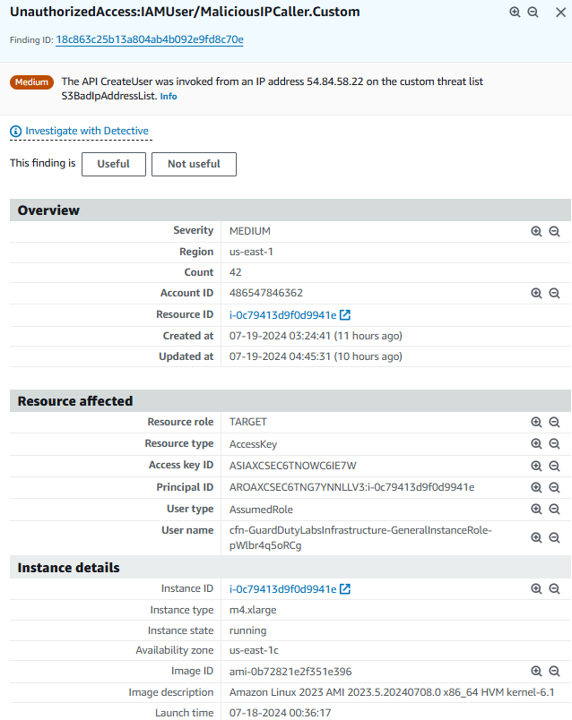Exclude filter icon for Resource type AccessKey
The image size is (572, 720).
tap(554, 444)
